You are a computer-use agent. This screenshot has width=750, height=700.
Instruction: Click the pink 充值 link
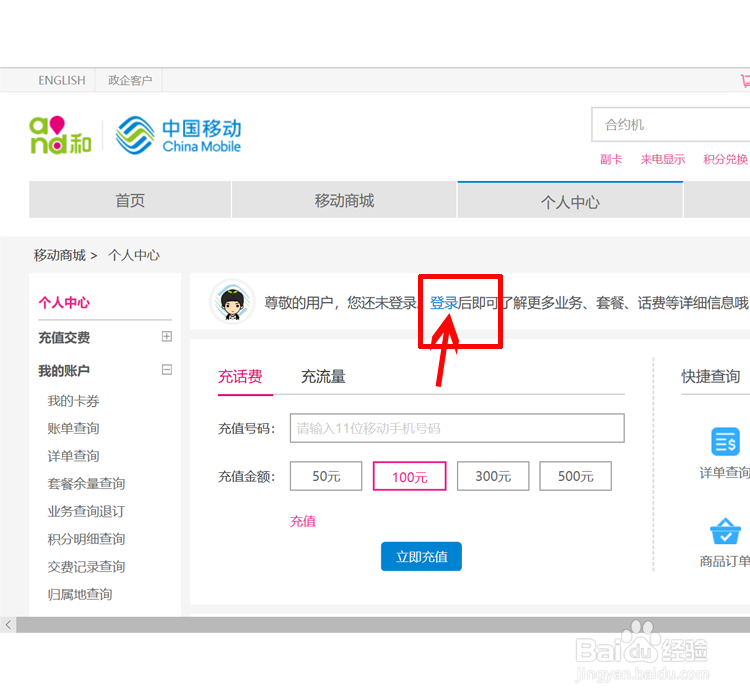pyautogui.click(x=303, y=521)
